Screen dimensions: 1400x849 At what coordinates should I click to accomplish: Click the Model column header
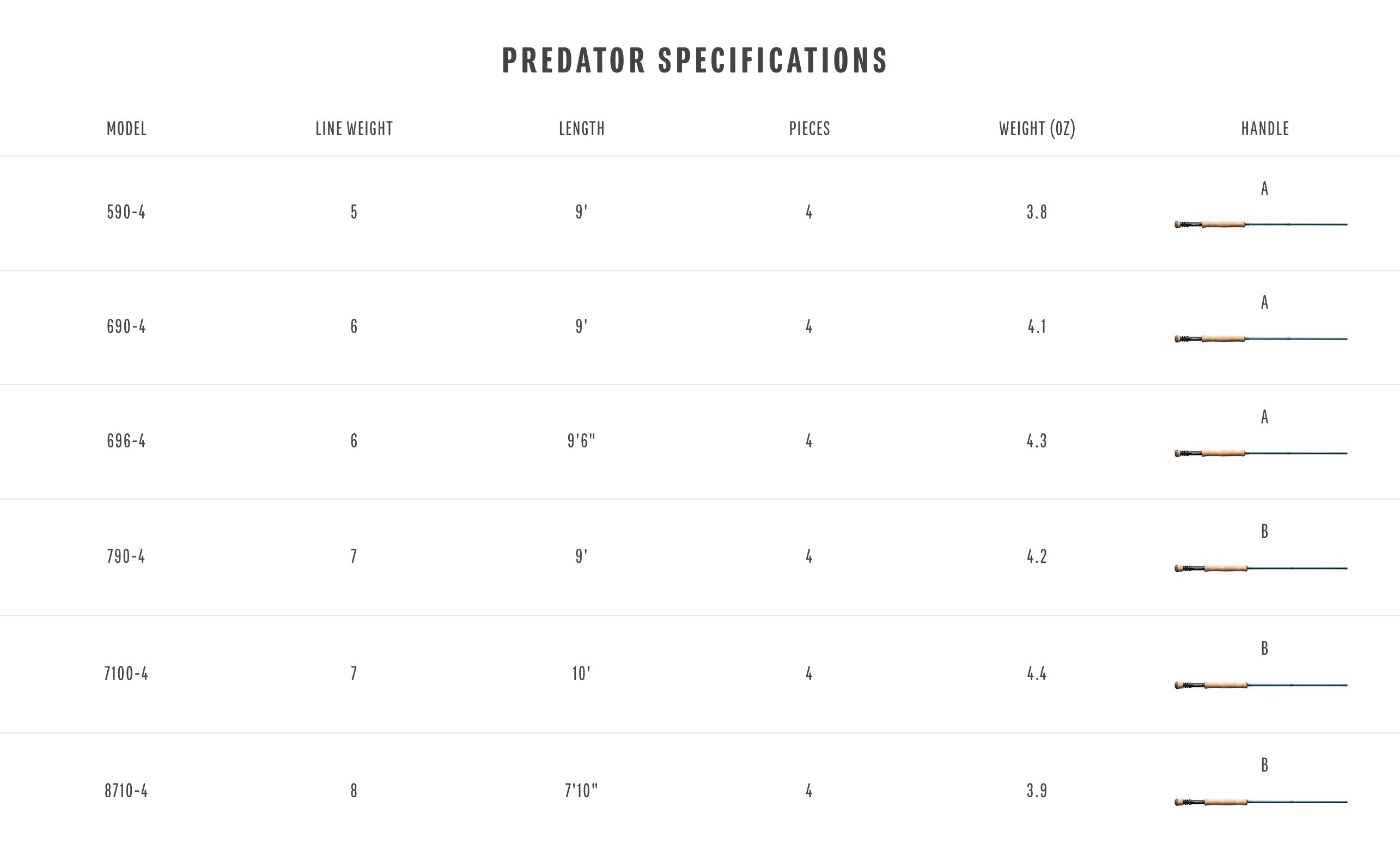point(127,129)
